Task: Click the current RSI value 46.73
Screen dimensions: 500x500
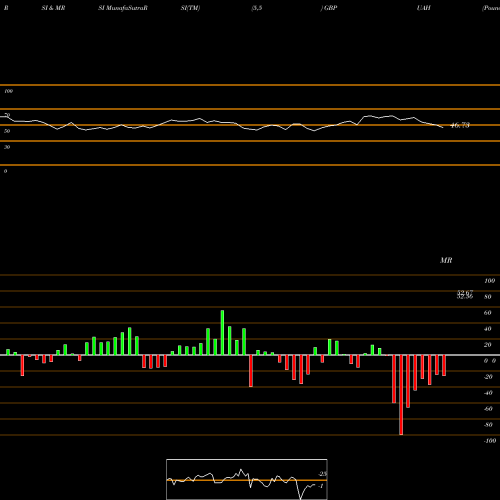Action: [x=460, y=125]
